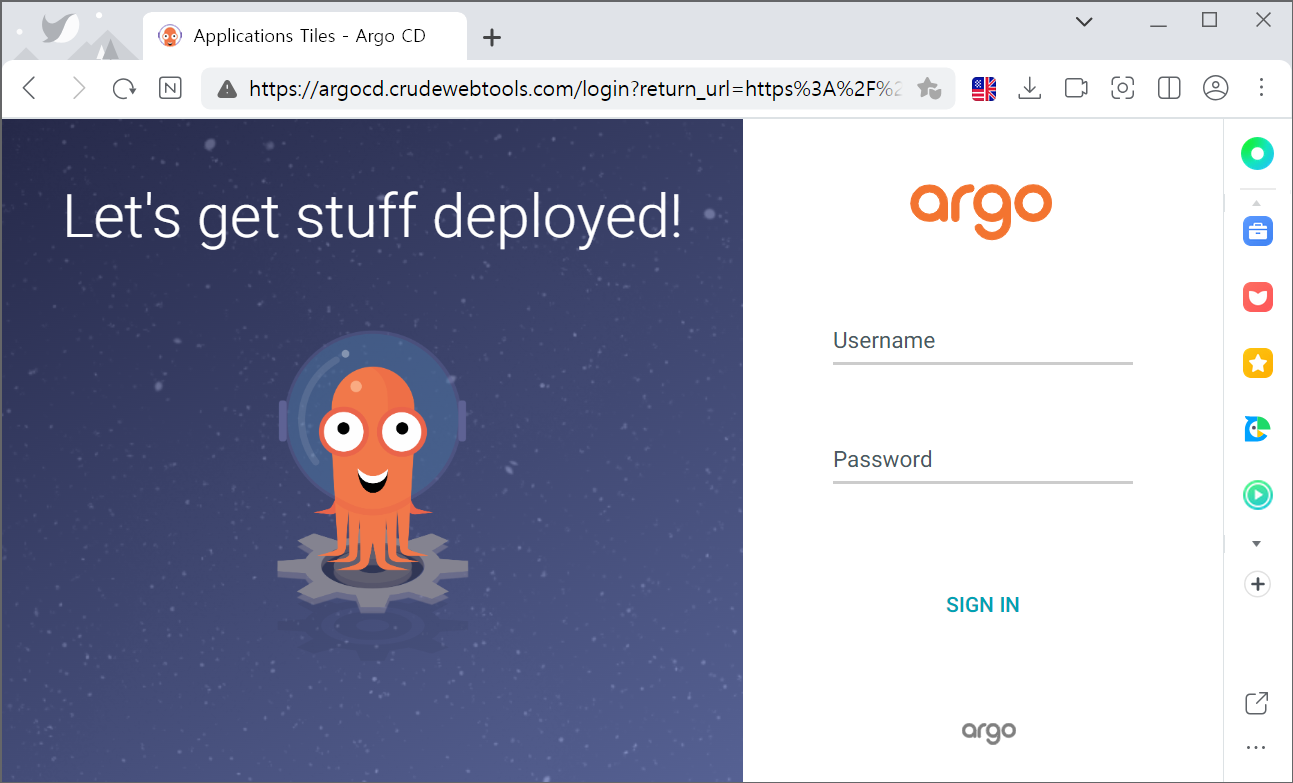Click the SIGN IN button
Screen dimensions: 1293x783
(983, 605)
